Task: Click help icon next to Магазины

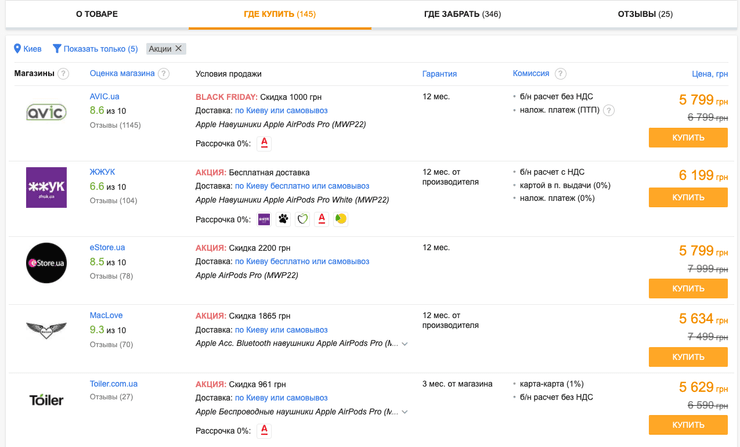Action: (63, 74)
